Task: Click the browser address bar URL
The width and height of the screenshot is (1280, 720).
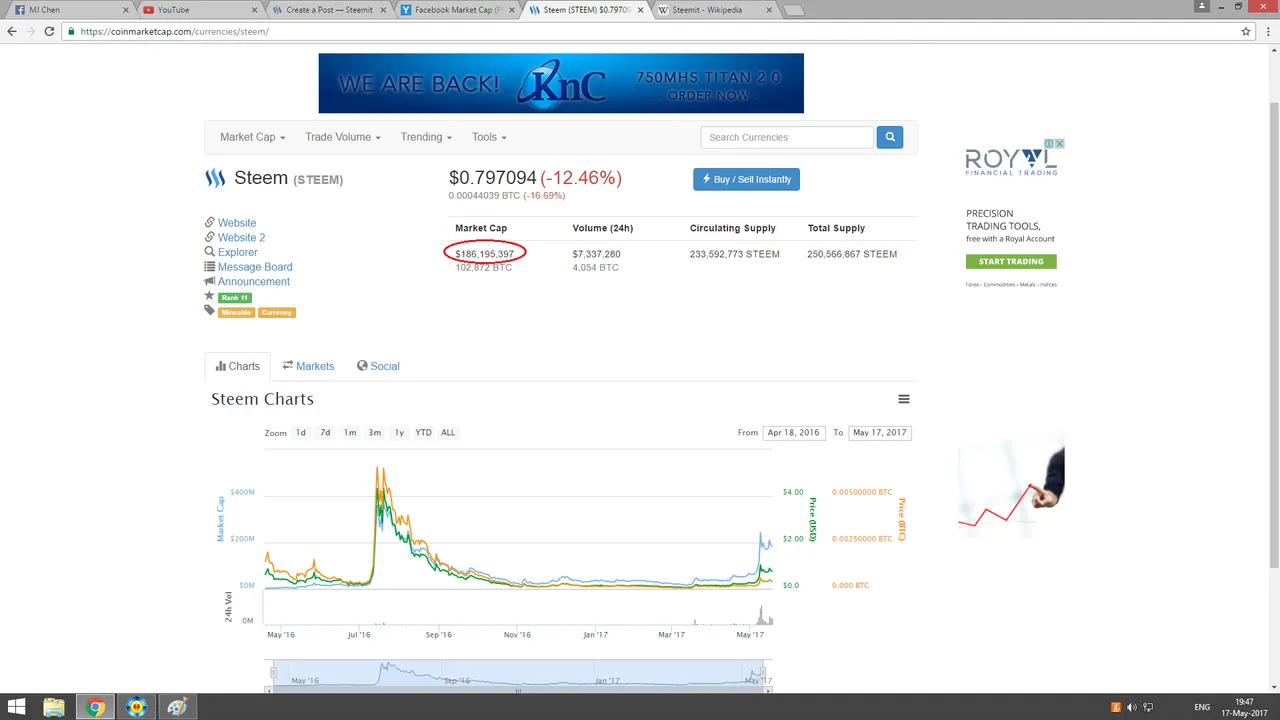Action: (x=174, y=31)
